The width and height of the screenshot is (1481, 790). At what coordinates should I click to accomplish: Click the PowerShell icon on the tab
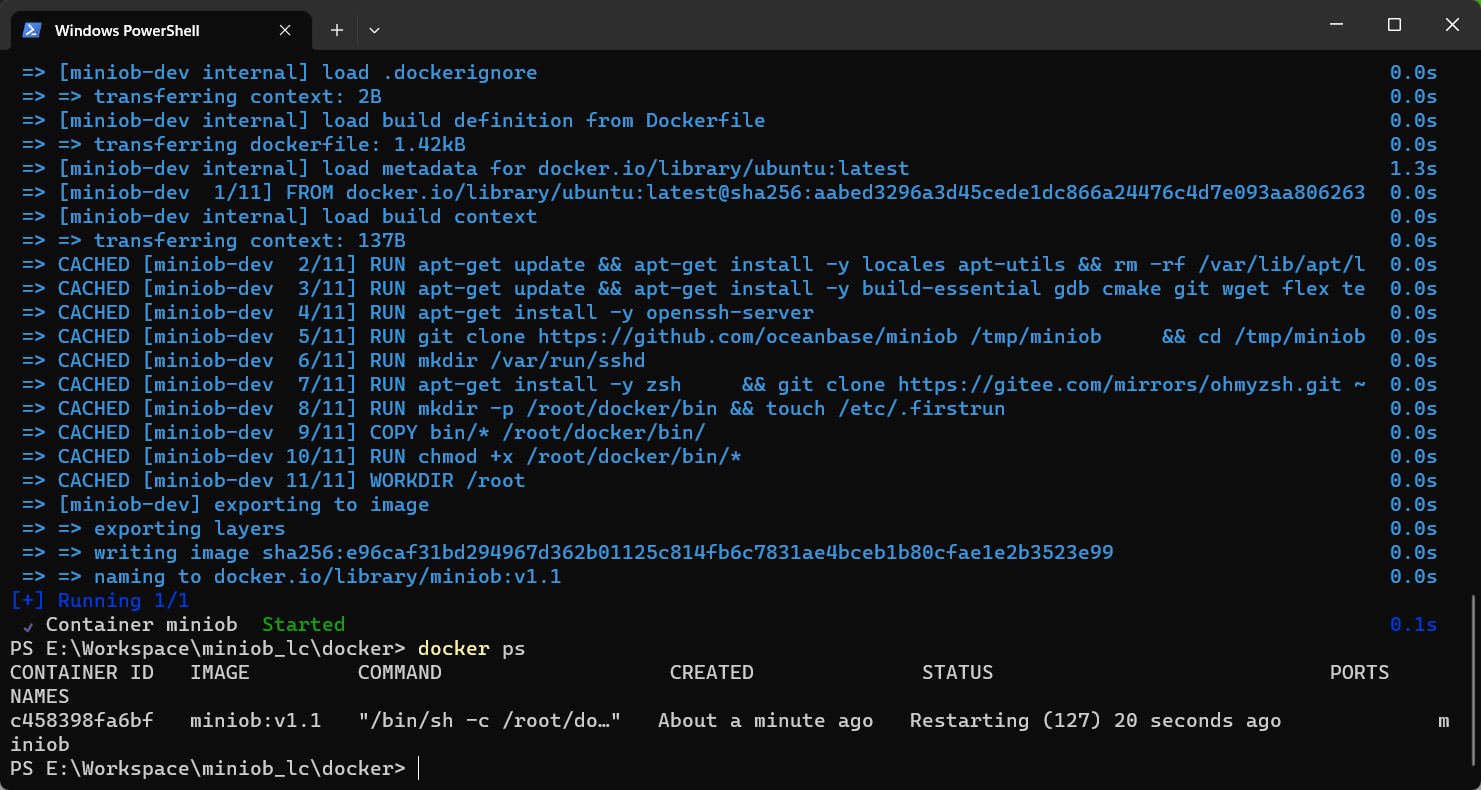click(31, 30)
